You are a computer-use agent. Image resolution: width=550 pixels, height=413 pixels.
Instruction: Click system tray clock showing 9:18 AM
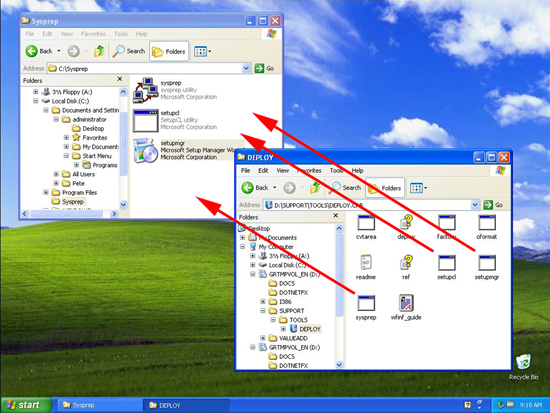click(x=530, y=405)
